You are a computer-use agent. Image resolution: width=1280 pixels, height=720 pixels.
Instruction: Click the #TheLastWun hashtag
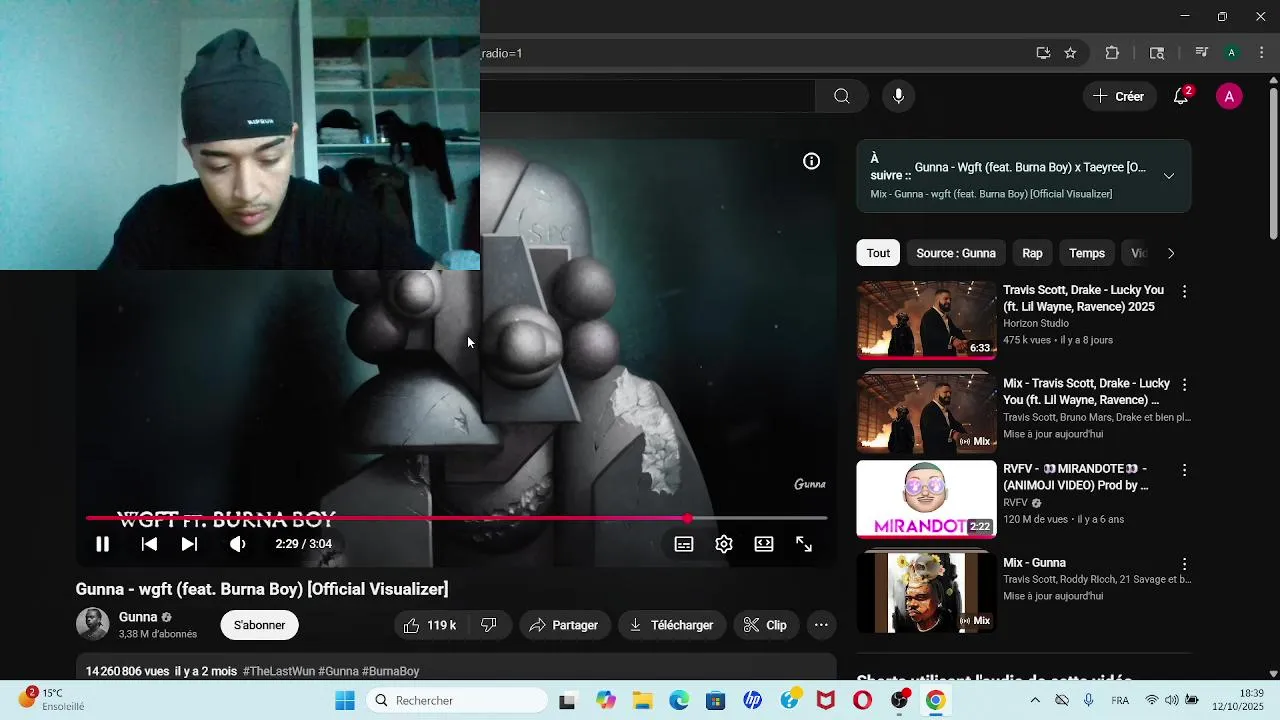(x=278, y=671)
